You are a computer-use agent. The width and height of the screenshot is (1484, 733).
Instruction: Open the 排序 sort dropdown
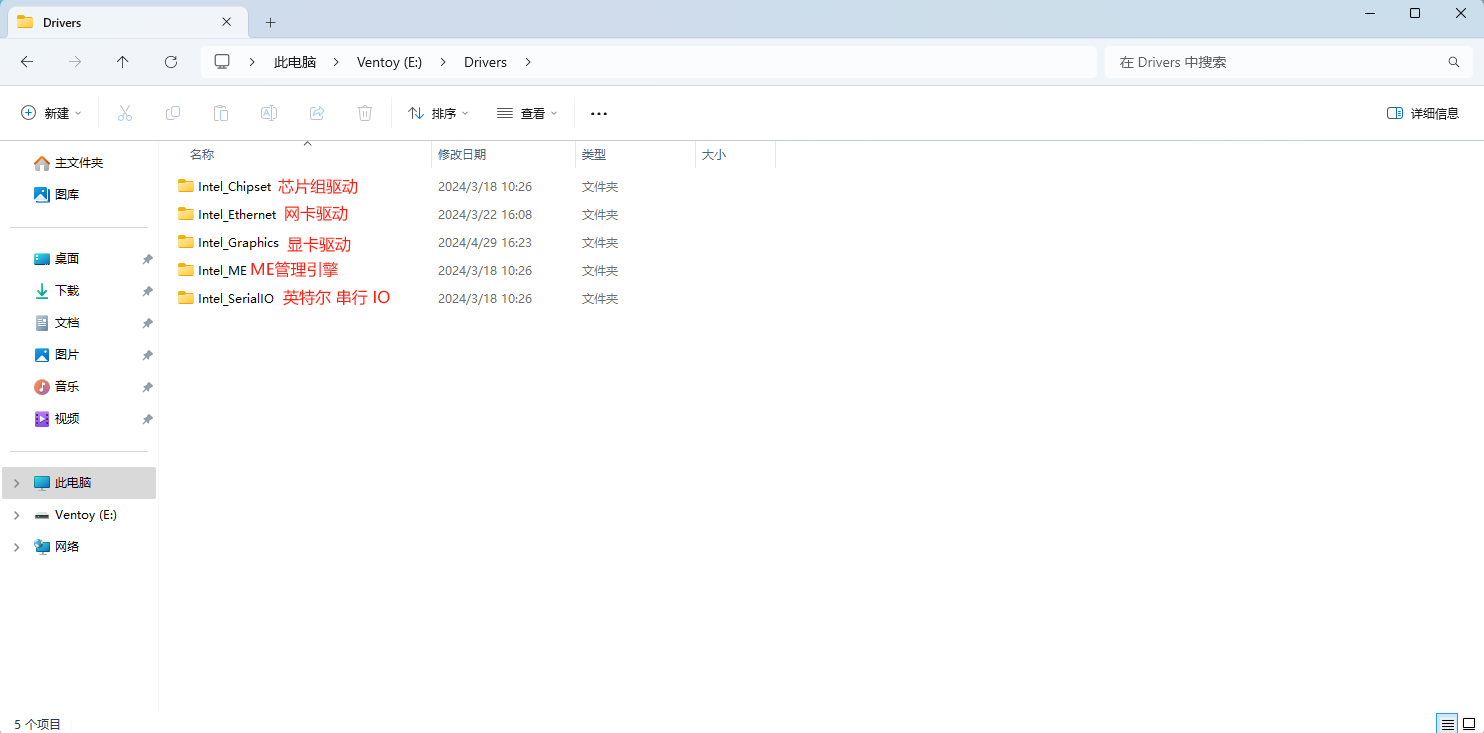pyautogui.click(x=438, y=113)
